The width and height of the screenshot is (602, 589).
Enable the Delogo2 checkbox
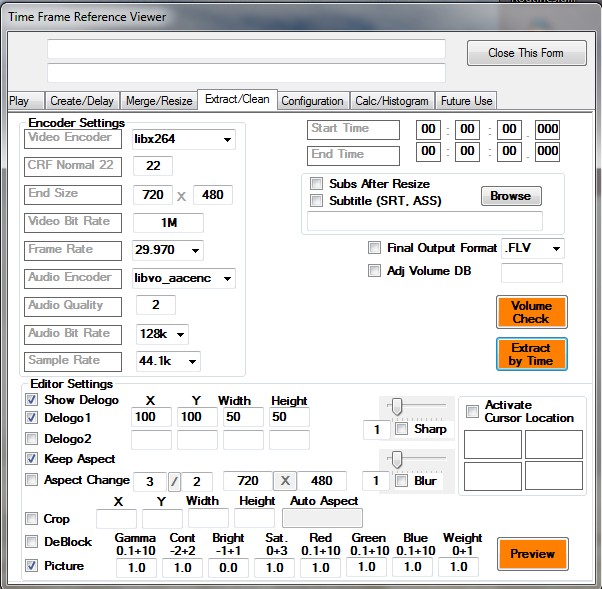31,438
